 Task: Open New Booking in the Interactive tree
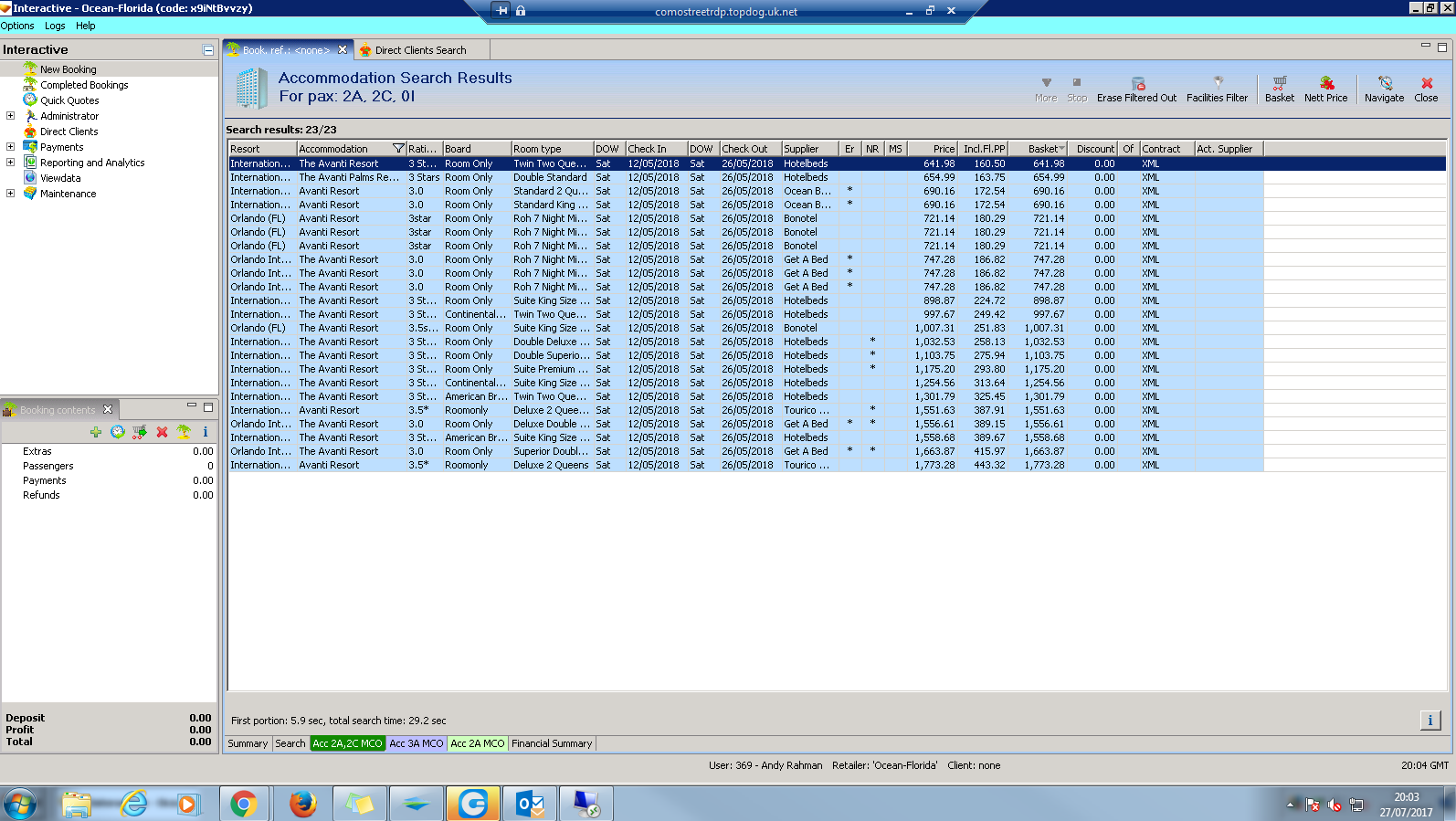[68, 69]
